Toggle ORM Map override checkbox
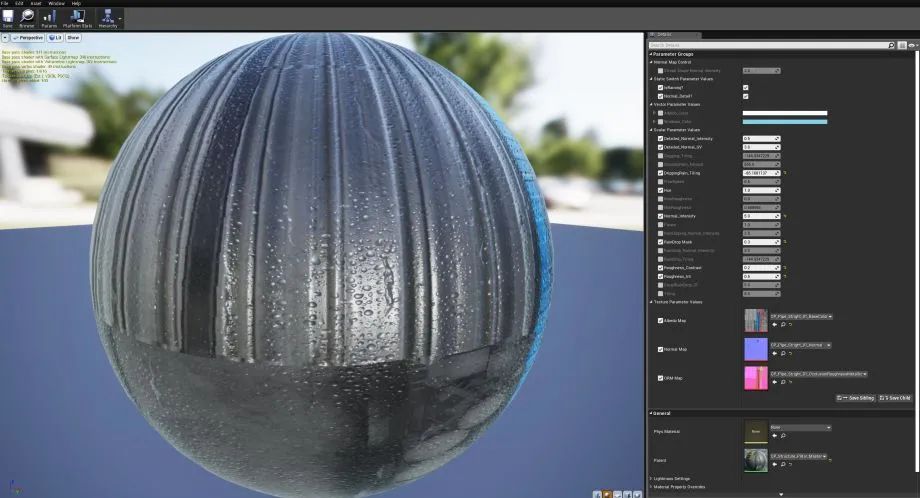This screenshot has width=920, height=498. pyautogui.click(x=660, y=378)
